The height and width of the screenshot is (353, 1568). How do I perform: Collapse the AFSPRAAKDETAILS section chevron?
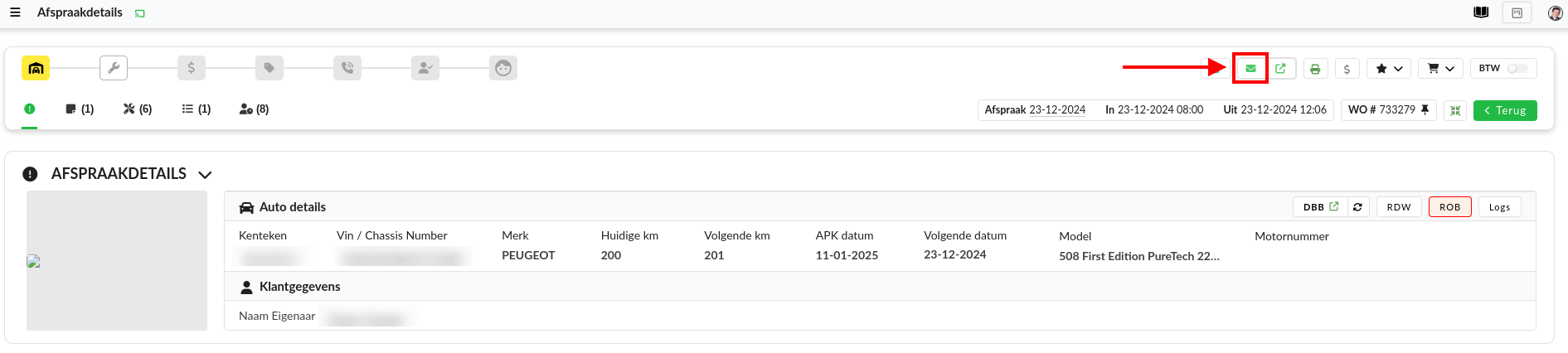point(206,175)
